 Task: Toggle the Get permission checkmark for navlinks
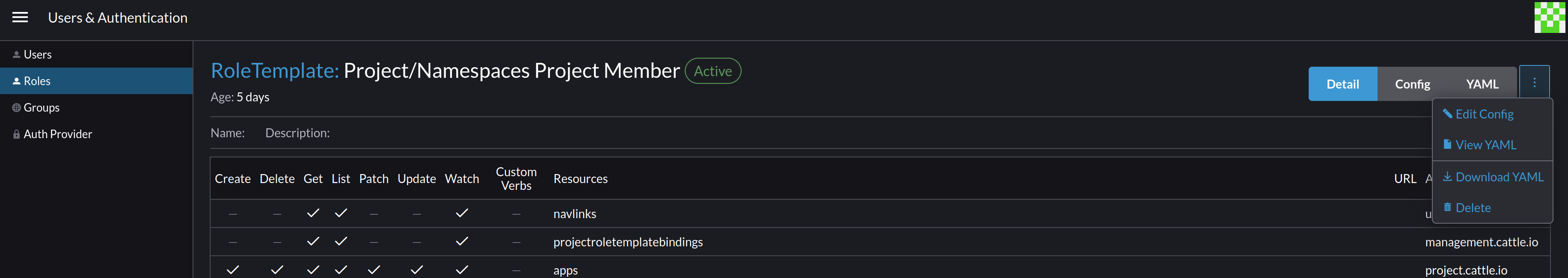[x=313, y=213]
